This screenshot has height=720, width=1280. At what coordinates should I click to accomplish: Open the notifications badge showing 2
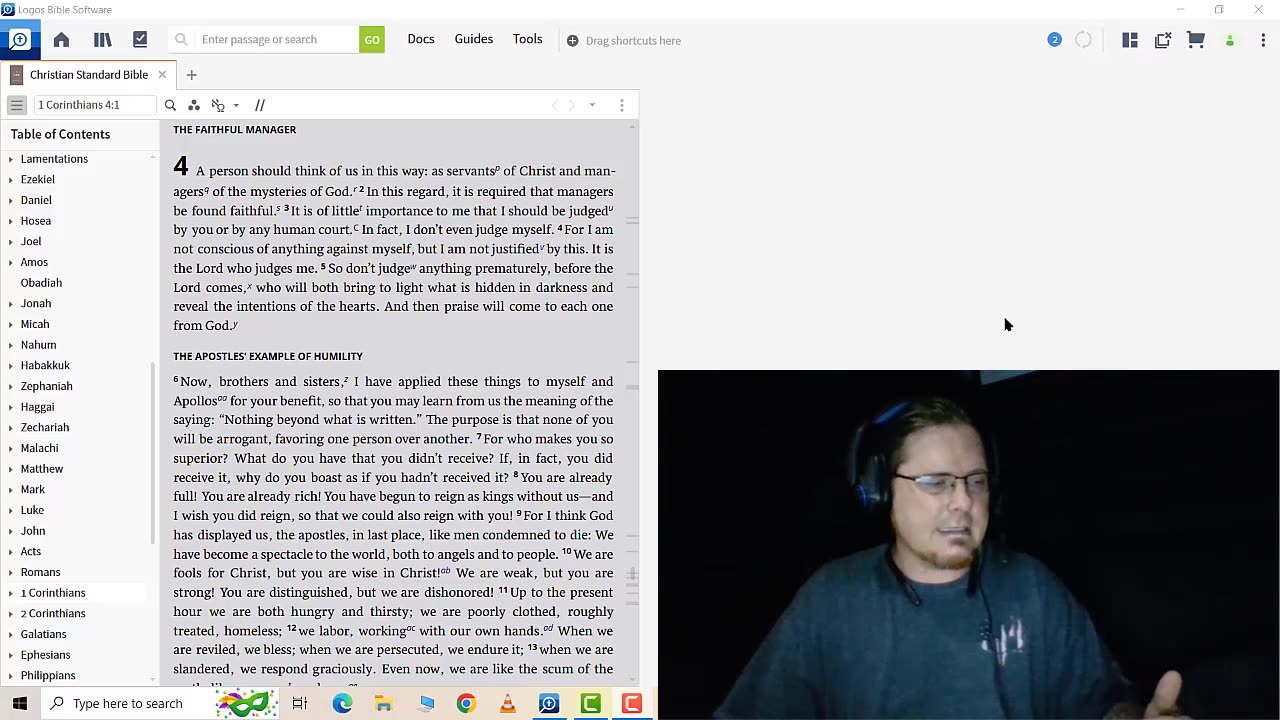click(x=1054, y=40)
